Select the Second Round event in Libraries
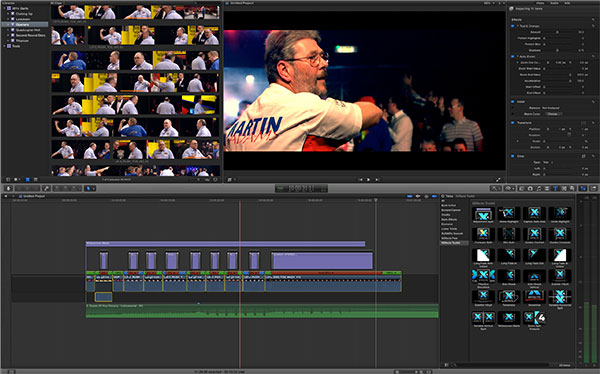Viewport: 600px width, 374px height. tap(25, 35)
